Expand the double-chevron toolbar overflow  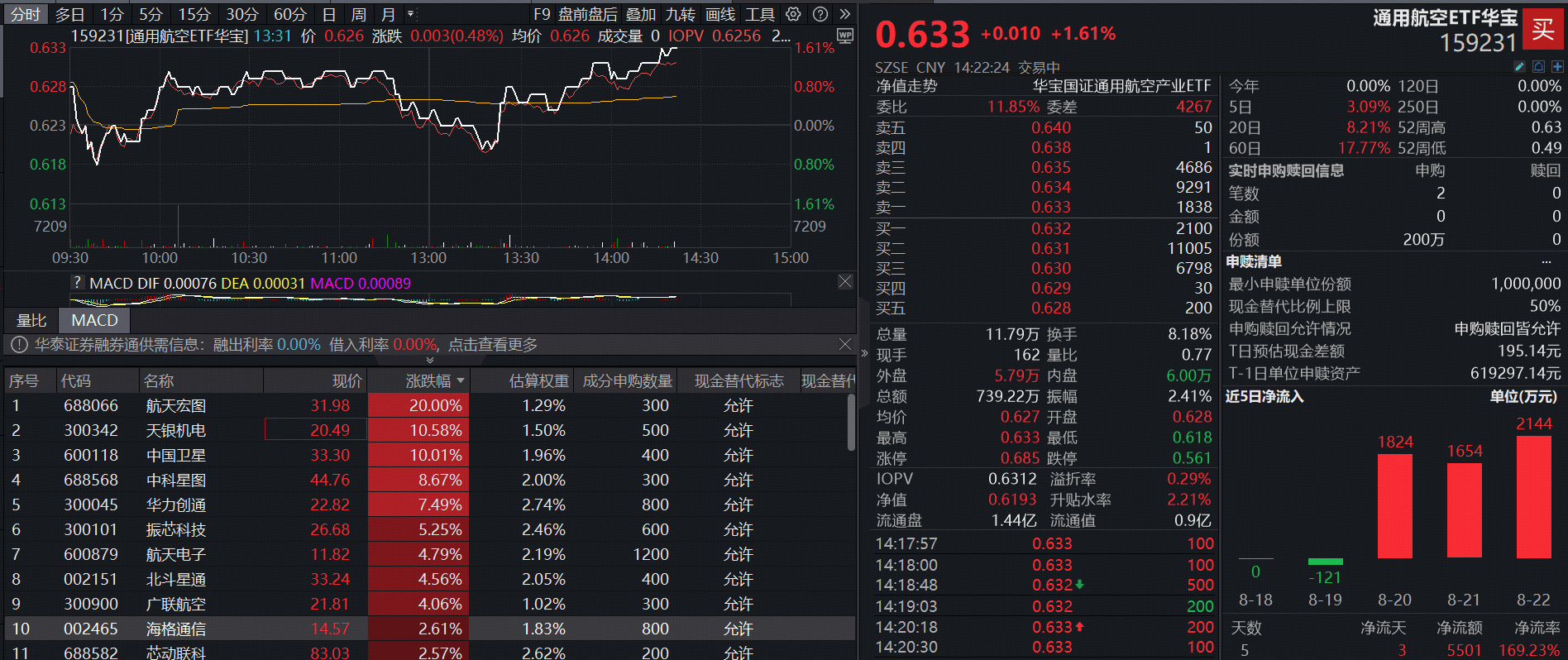[x=844, y=14]
